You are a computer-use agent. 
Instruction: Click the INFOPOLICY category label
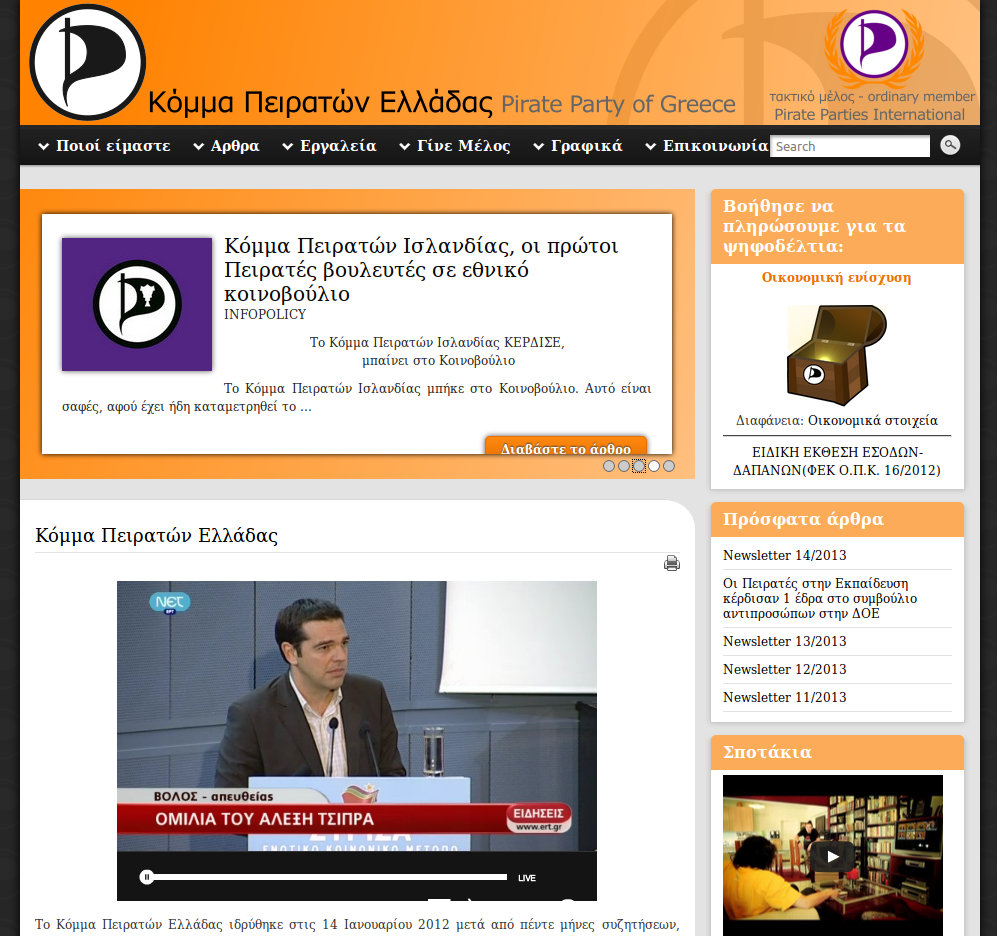265,314
